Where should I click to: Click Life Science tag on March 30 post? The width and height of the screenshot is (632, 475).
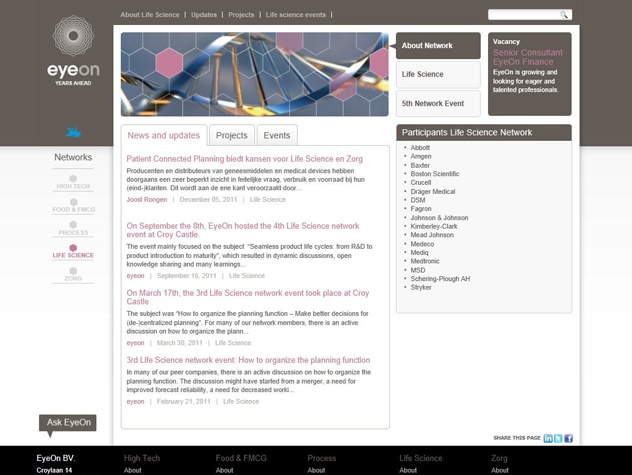233,343
